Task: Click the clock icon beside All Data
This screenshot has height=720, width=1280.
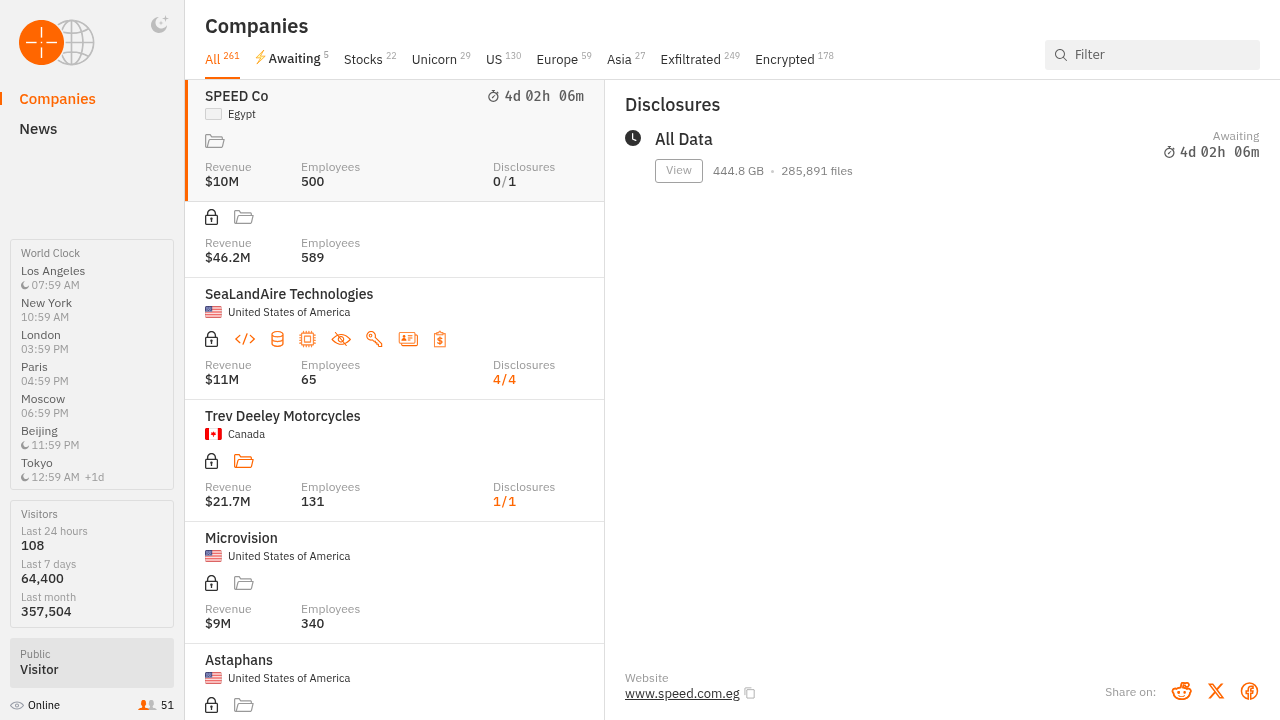Action: click(x=633, y=138)
